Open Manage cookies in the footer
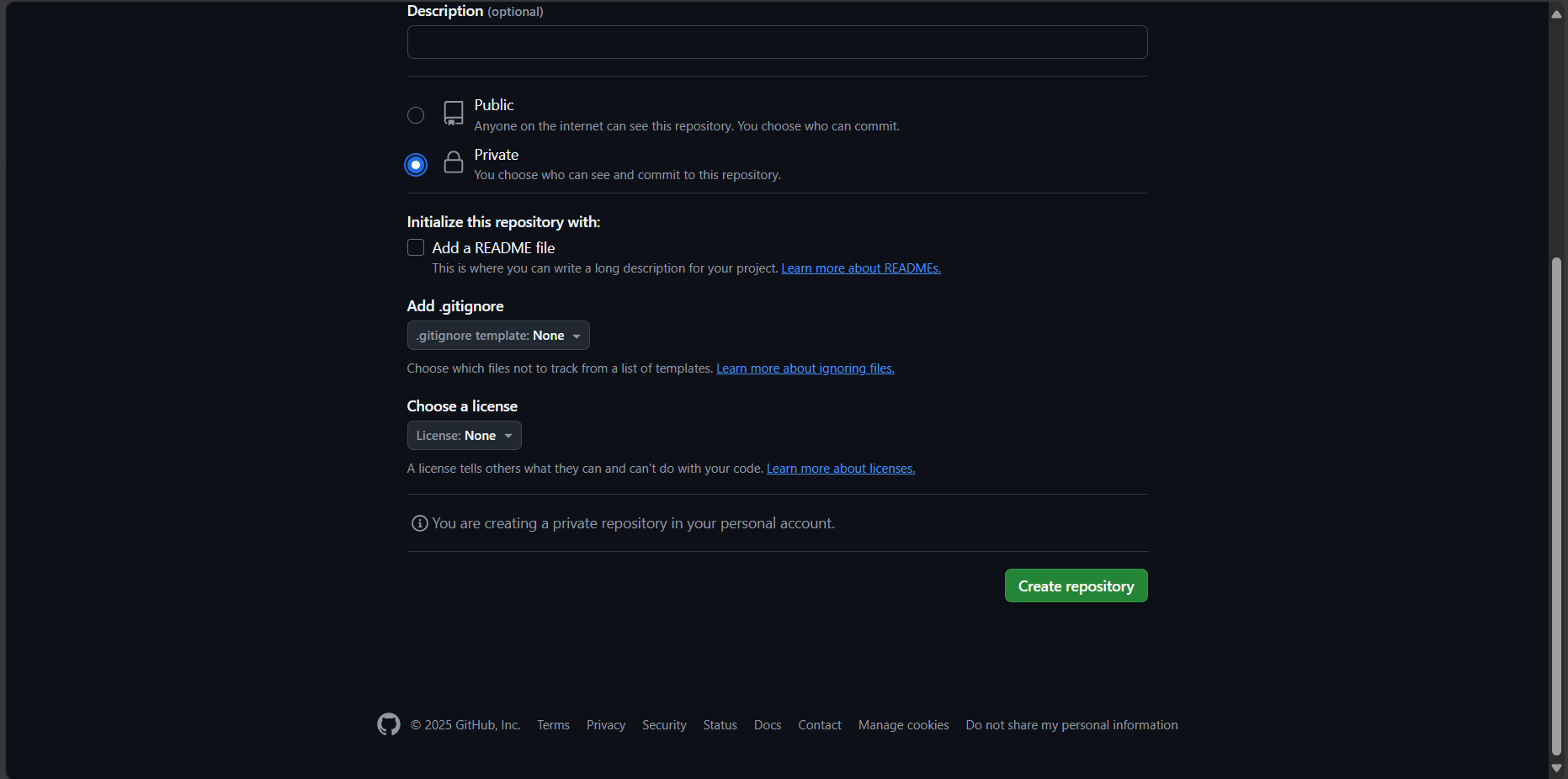 (x=903, y=725)
